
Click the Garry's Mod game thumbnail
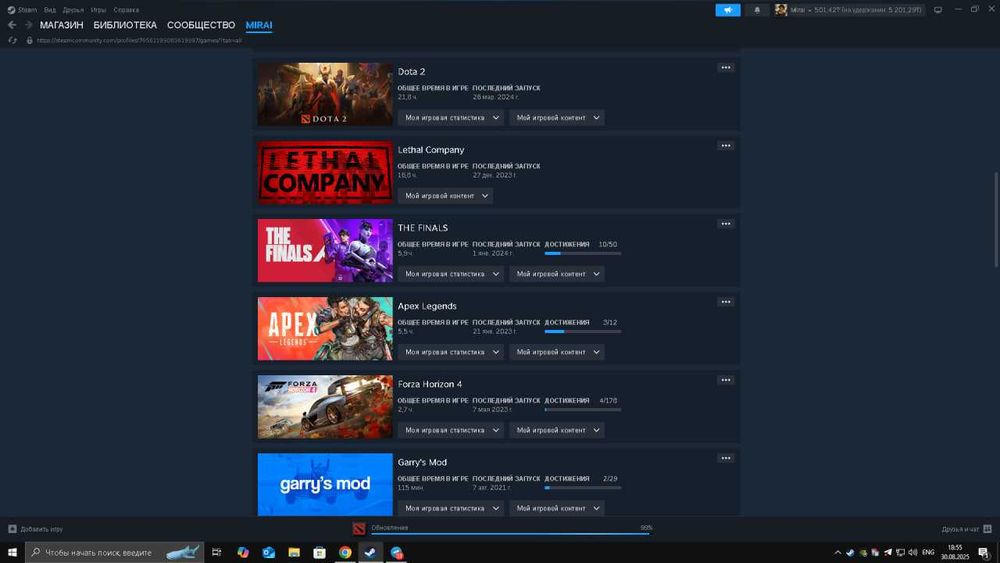tap(325, 485)
